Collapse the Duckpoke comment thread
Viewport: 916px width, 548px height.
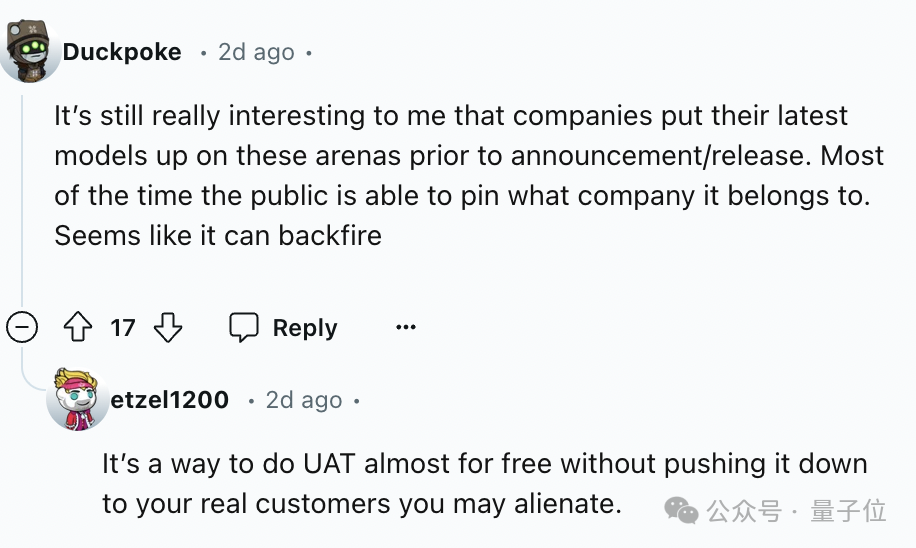(x=22, y=328)
